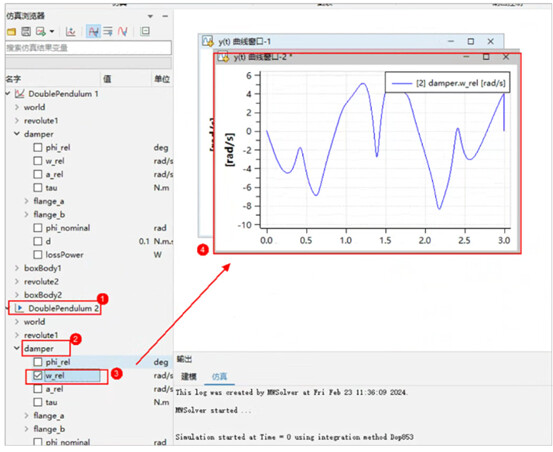Toggle the highlighted curve window icon
This screenshot has height=452, width=553.
click(93, 32)
